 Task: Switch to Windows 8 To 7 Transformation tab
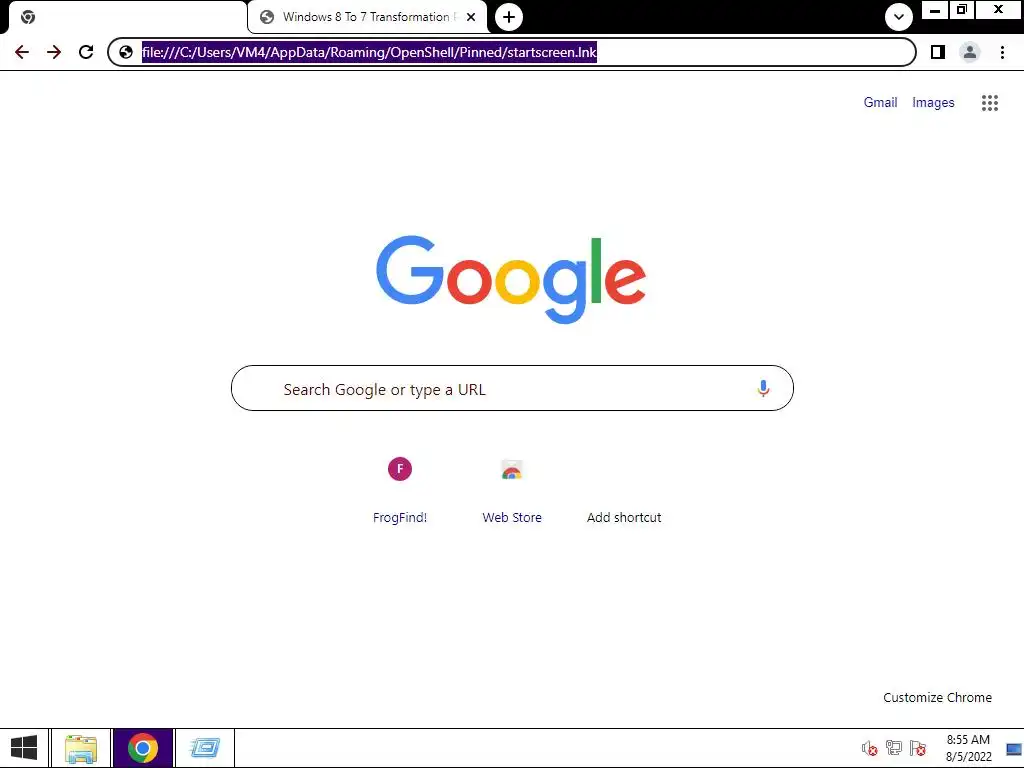(366, 17)
